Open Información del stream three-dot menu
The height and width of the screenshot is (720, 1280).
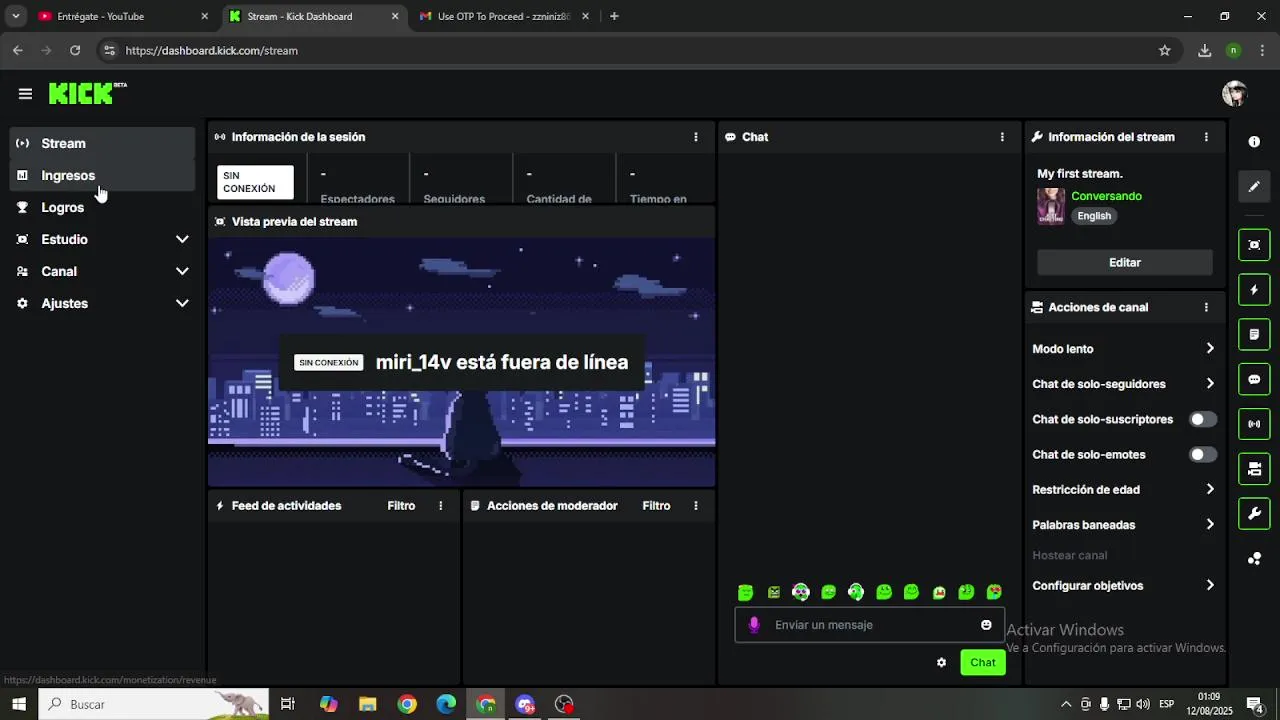point(1206,137)
